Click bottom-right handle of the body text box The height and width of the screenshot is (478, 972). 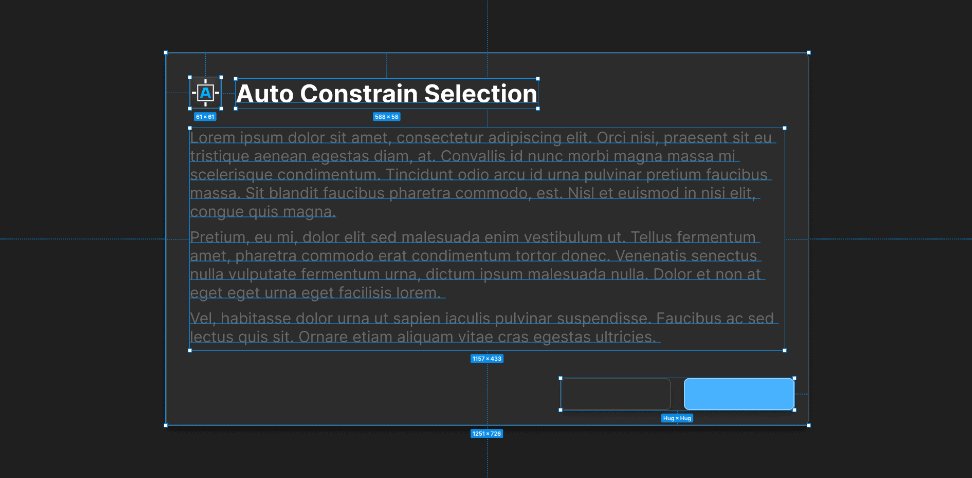point(784,350)
